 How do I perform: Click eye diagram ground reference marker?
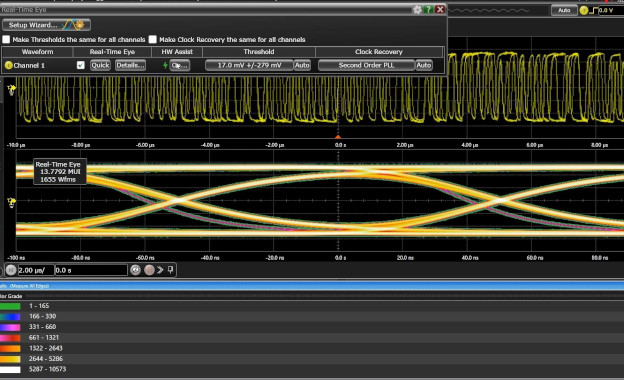click(12, 203)
